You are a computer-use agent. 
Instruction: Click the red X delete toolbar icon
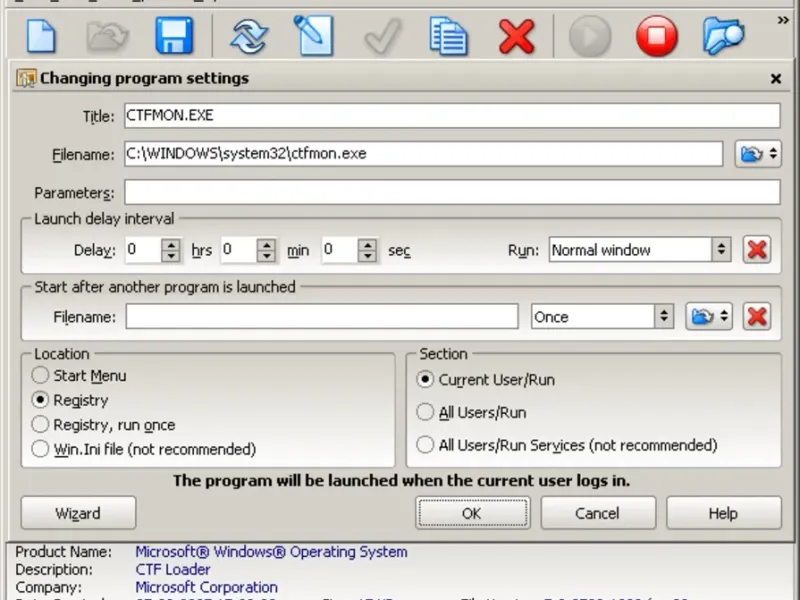click(516, 36)
